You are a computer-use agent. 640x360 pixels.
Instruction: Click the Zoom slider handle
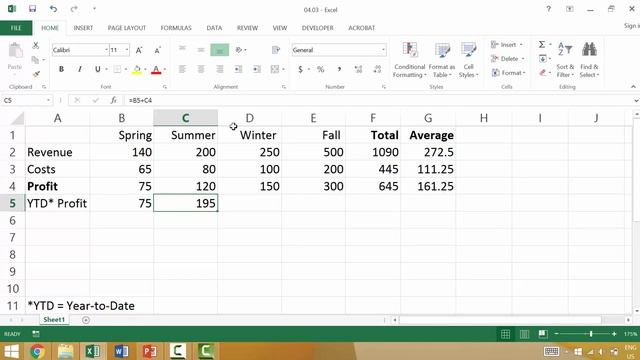coord(591,334)
